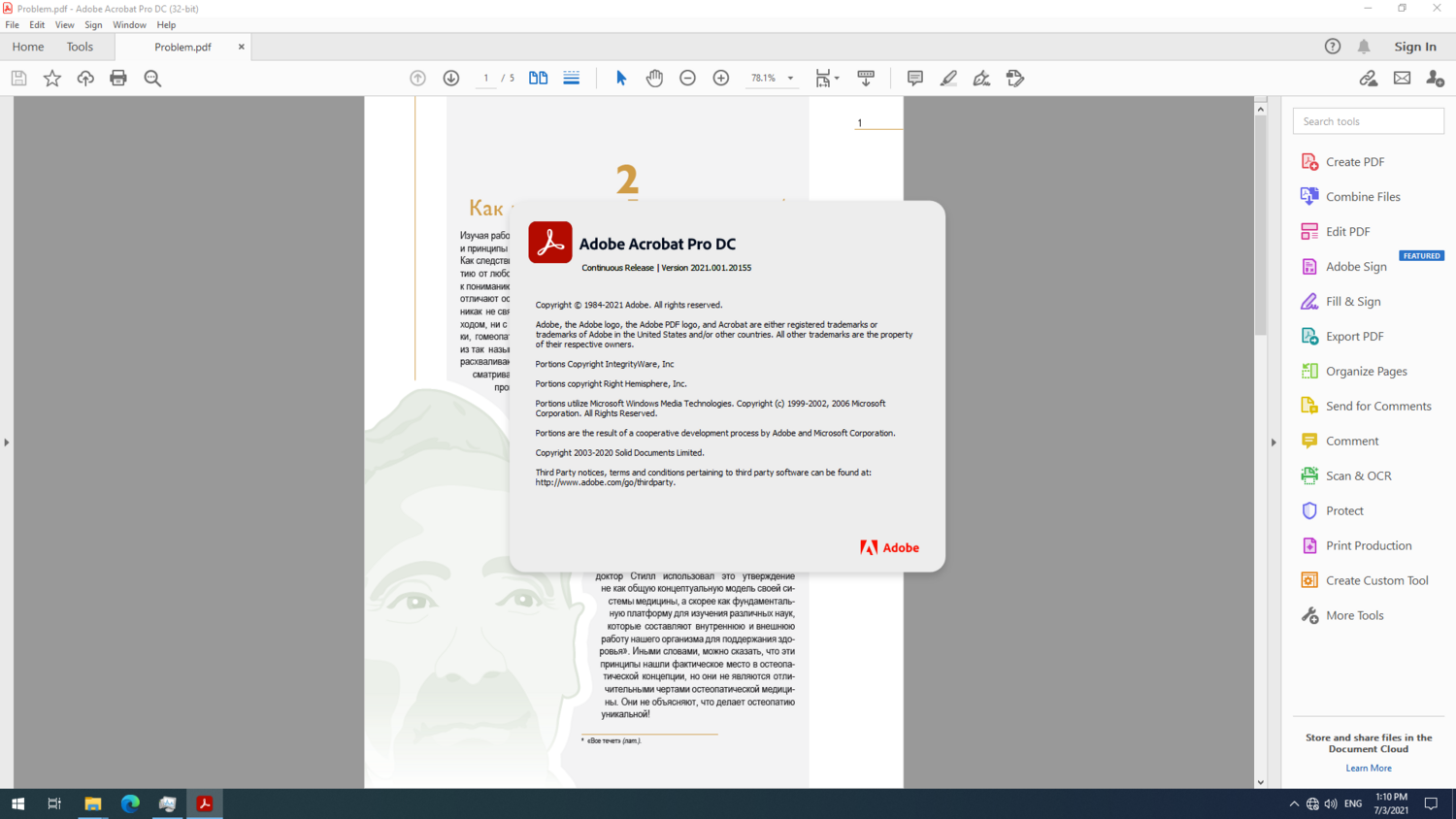Image resolution: width=1456 pixels, height=819 pixels.
Task: Open the Edit menu
Action: point(37,25)
